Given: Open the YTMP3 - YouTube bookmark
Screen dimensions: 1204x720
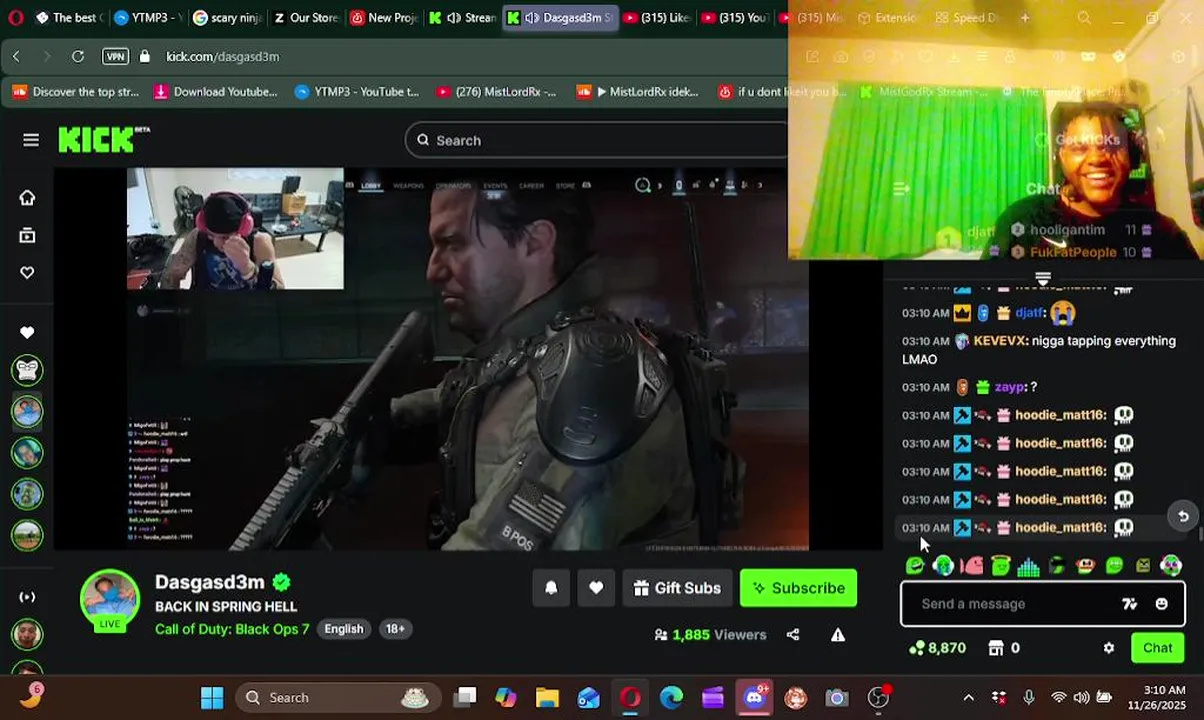Looking at the screenshot, I should [x=357, y=92].
